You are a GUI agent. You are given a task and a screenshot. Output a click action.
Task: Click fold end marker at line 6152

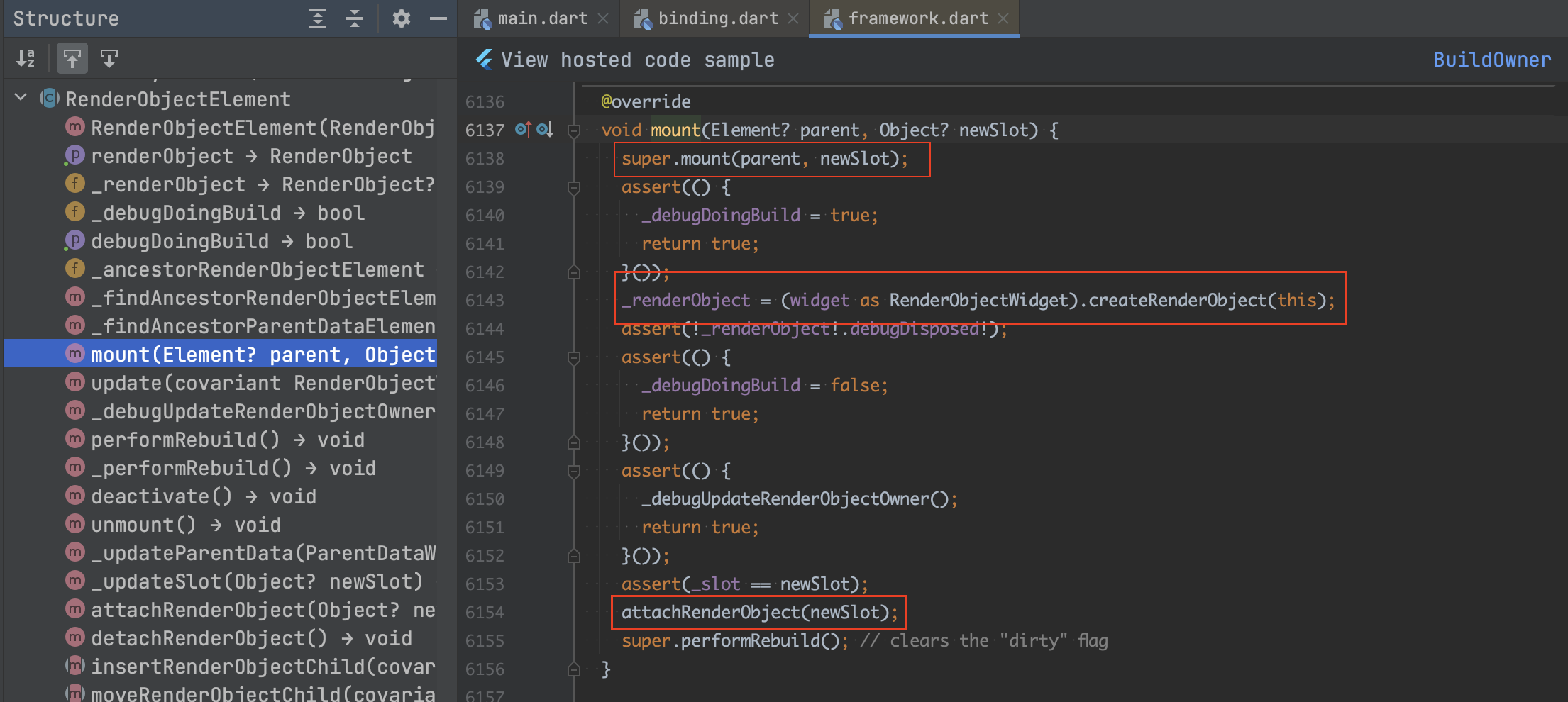click(574, 556)
